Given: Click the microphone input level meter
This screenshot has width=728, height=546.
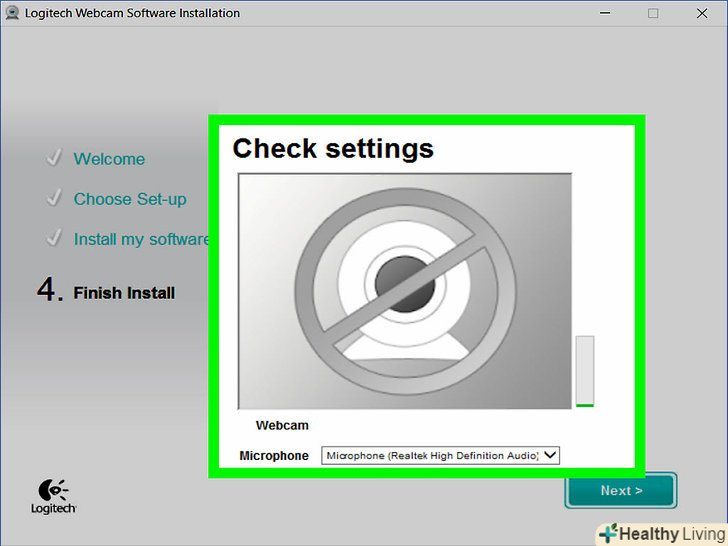Looking at the screenshot, I should click(584, 371).
